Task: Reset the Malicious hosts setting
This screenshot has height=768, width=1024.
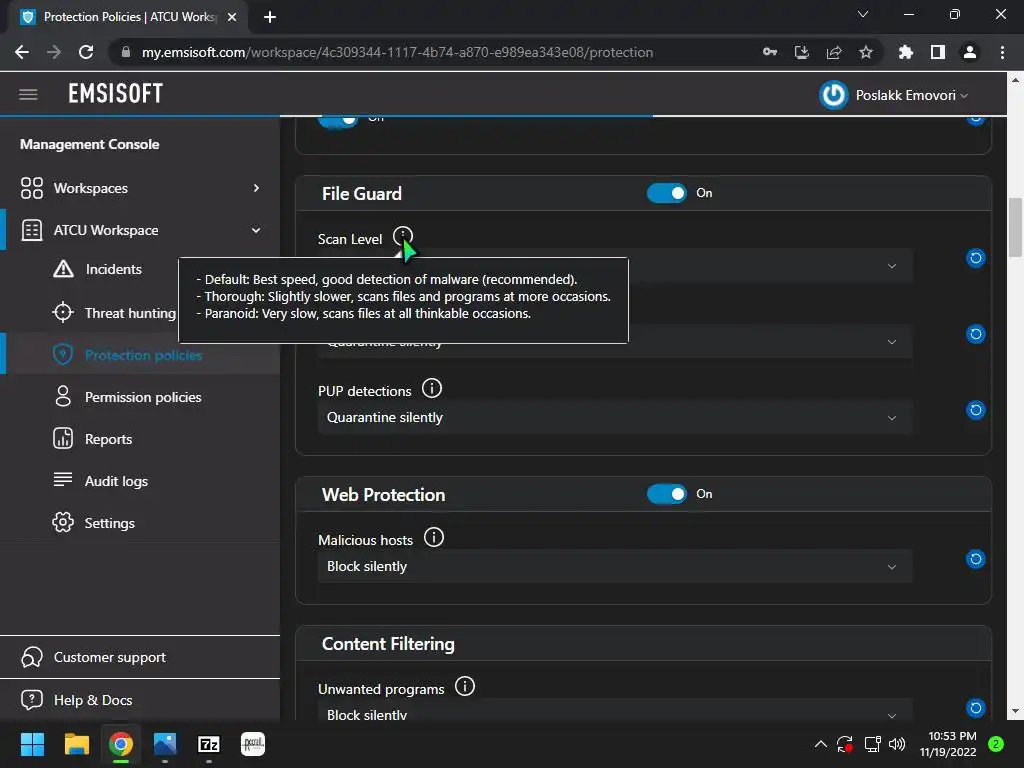Action: [976, 559]
